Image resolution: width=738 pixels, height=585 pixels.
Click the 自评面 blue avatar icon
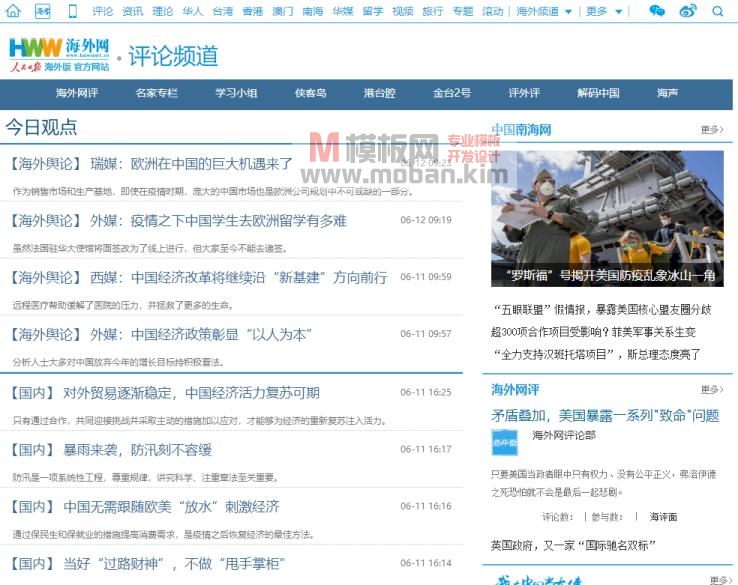(x=505, y=442)
